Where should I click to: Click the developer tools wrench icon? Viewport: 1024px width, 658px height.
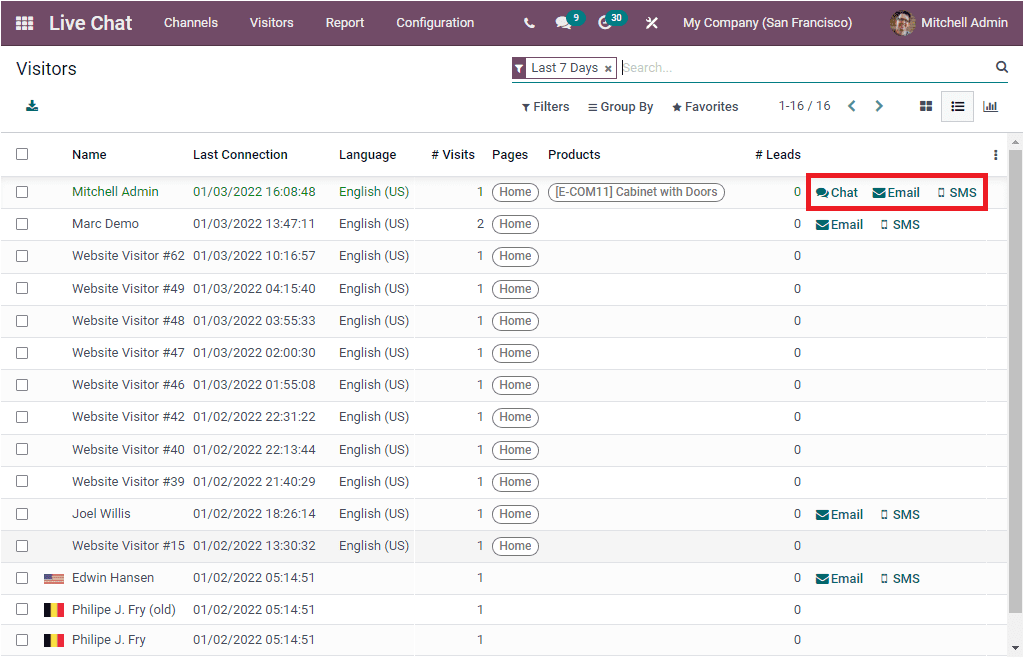coord(652,22)
